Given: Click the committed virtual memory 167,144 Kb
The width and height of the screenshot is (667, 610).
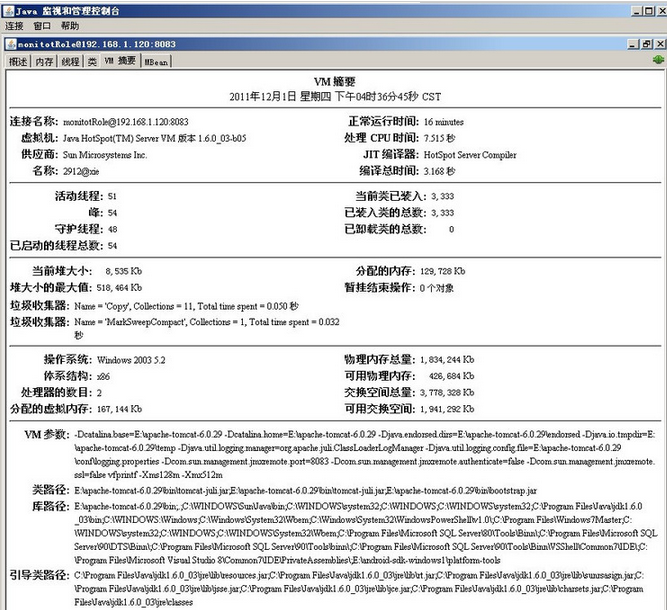Looking at the screenshot, I should (x=120, y=409).
